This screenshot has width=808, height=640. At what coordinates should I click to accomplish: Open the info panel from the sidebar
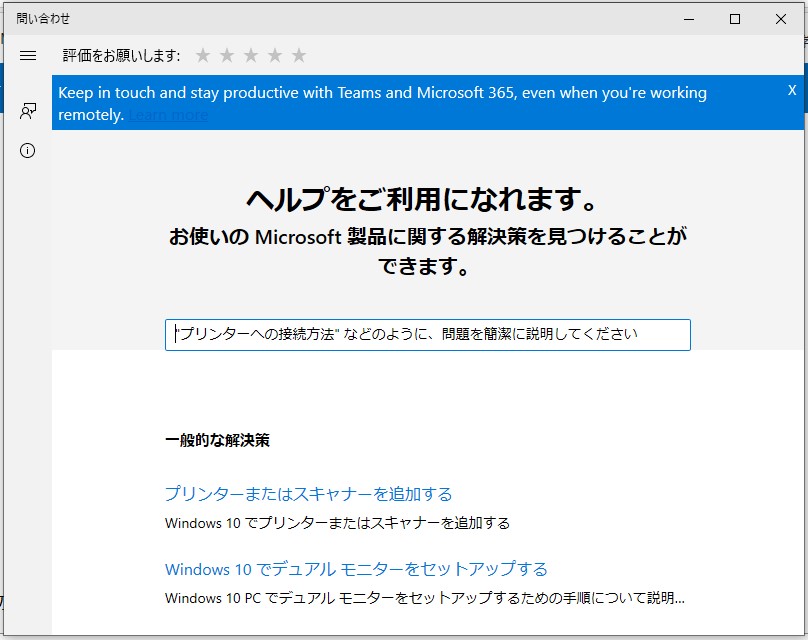27,151
